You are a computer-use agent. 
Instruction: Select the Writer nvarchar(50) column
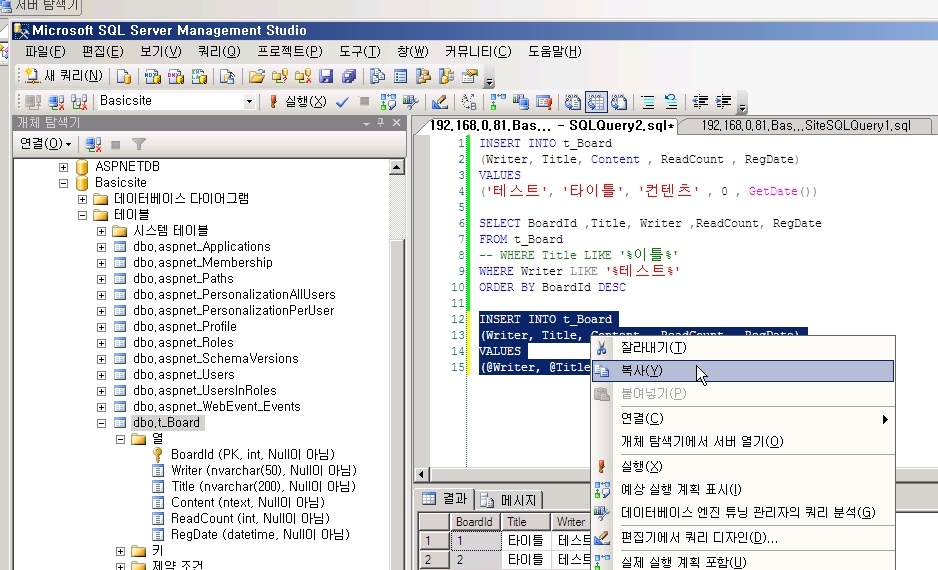264,471
